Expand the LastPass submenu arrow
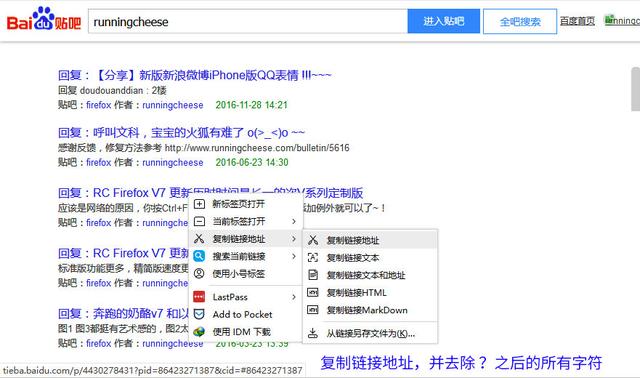Screen dimensions: 640x378 (x=294, y=297)
